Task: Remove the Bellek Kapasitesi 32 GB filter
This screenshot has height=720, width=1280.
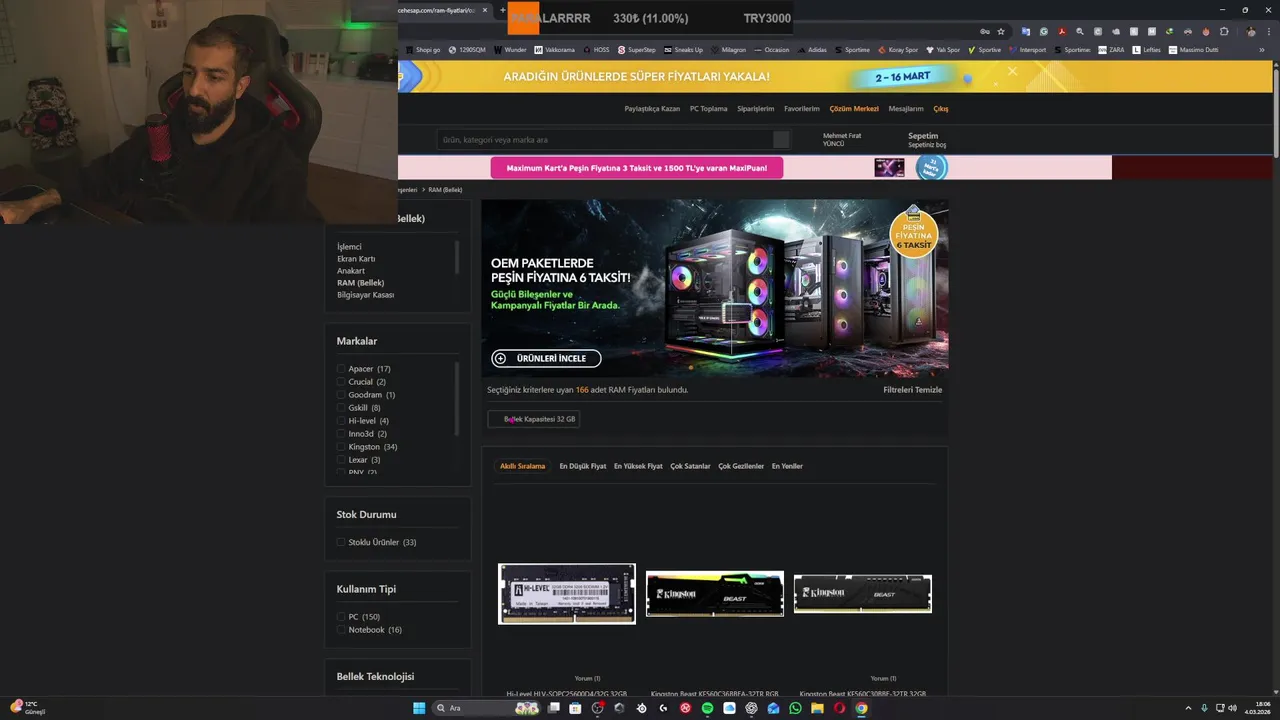Action: (x=534, y=419)
